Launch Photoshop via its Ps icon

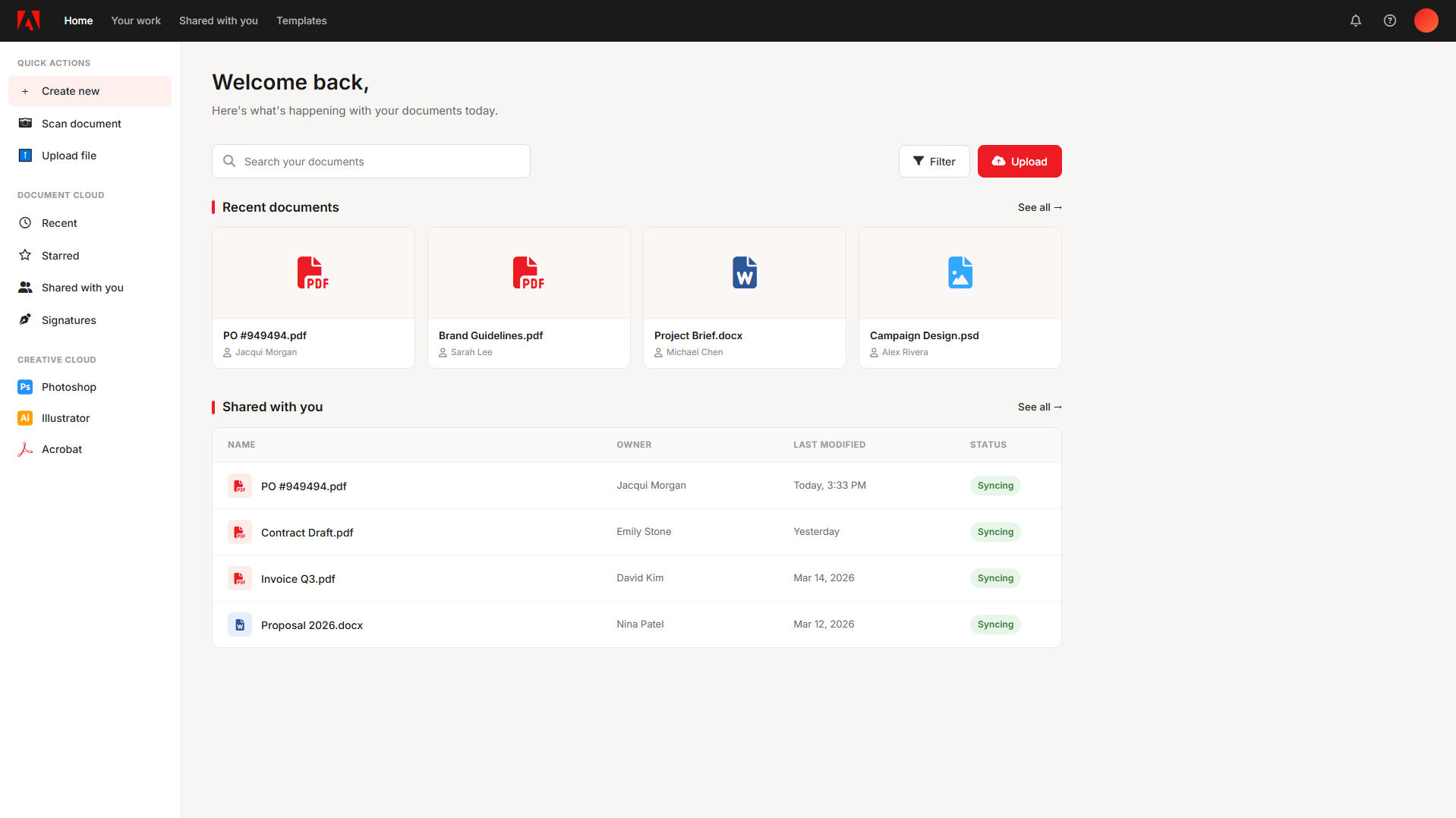point(25,387)
